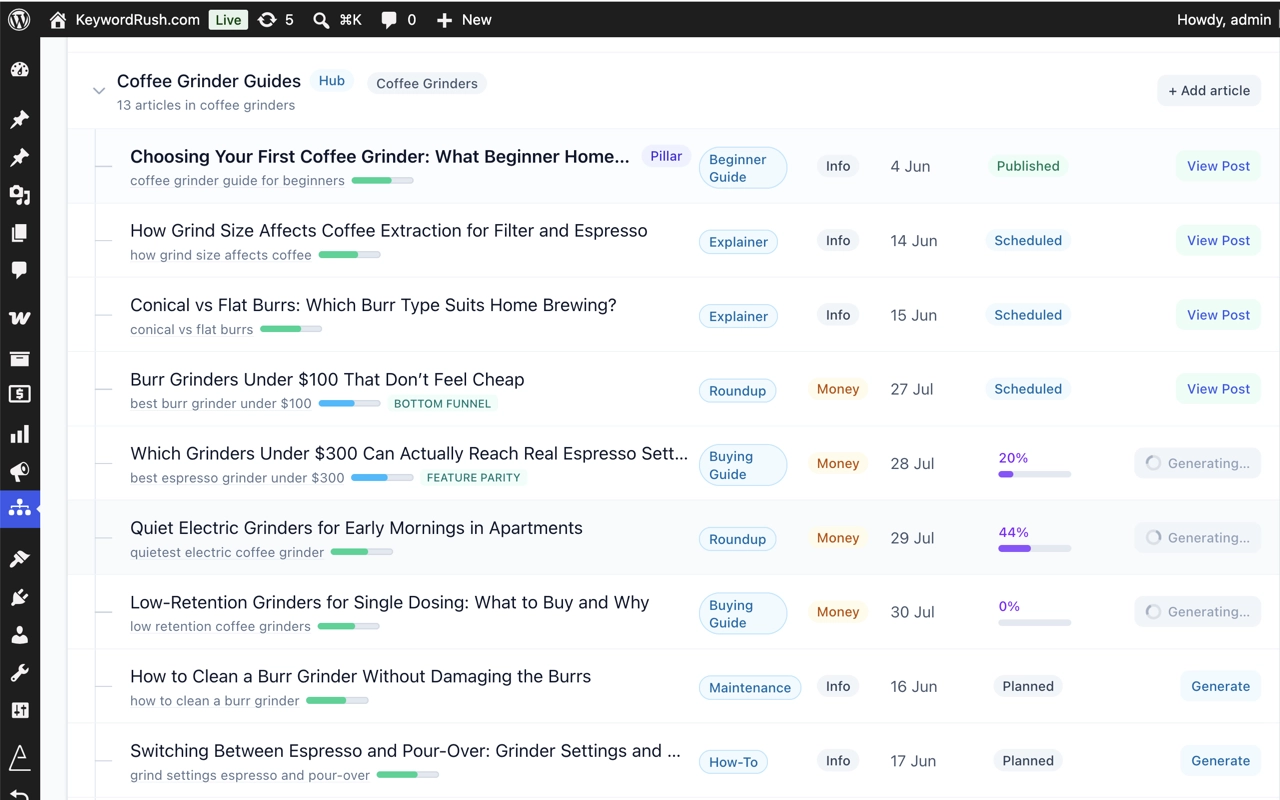Click the 20% generation progress bar
This screenshot has width=1280, height=800.
[x=1034, y=474]
